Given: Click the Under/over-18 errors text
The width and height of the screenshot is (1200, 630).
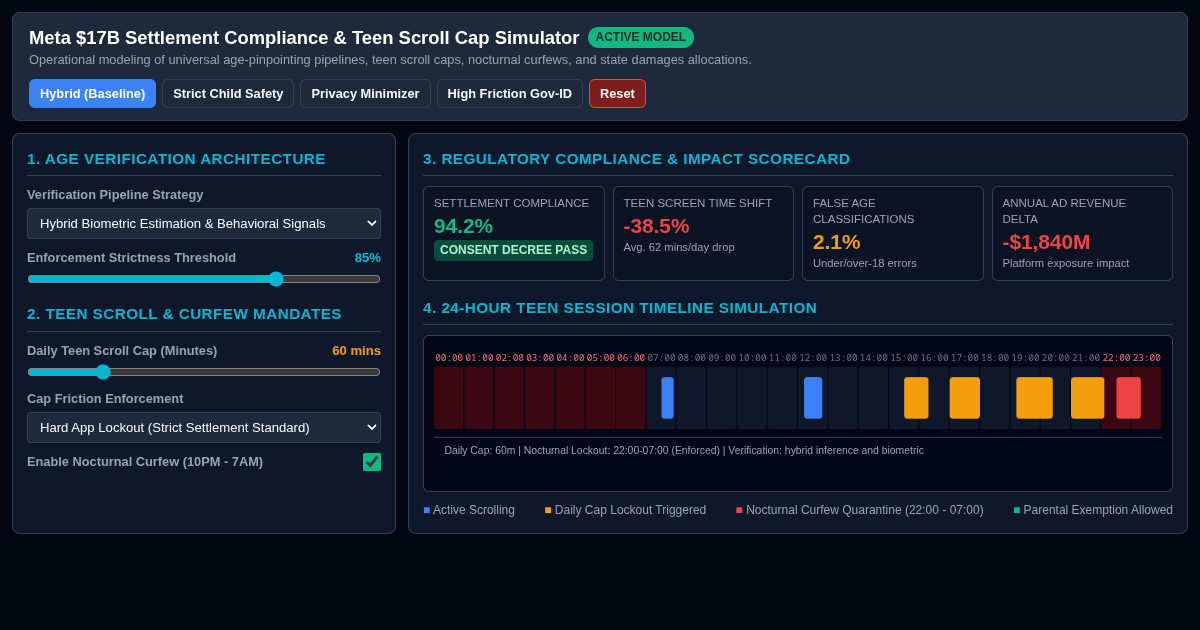Looking at the screenshot, I should click(865, 263).
